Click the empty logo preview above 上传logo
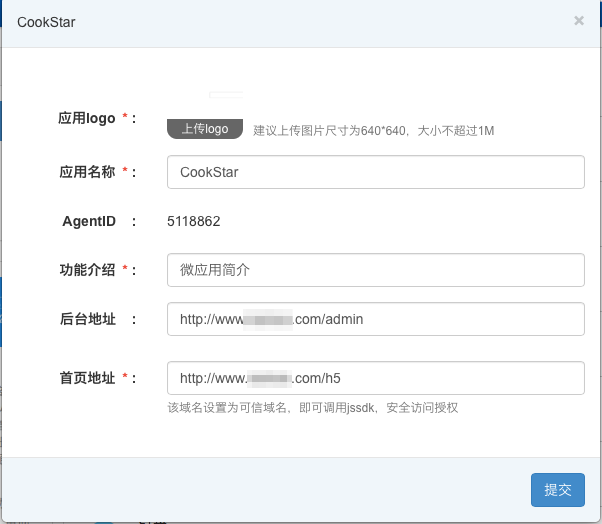Image resolution: width=602 pixels, height=524 pixels. 226,95
